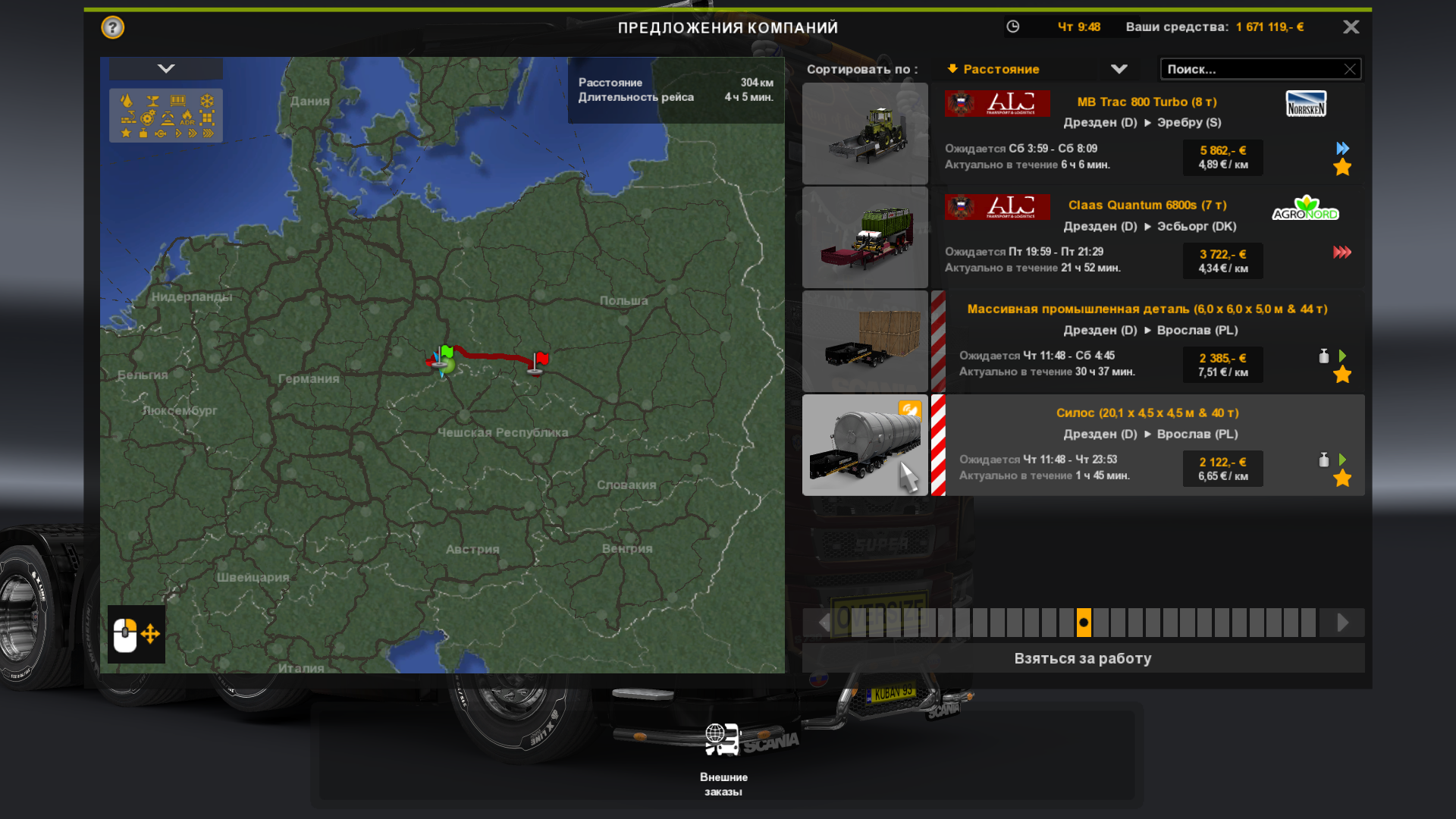Click green arrow on Силос job

[x=1342, y=460]
